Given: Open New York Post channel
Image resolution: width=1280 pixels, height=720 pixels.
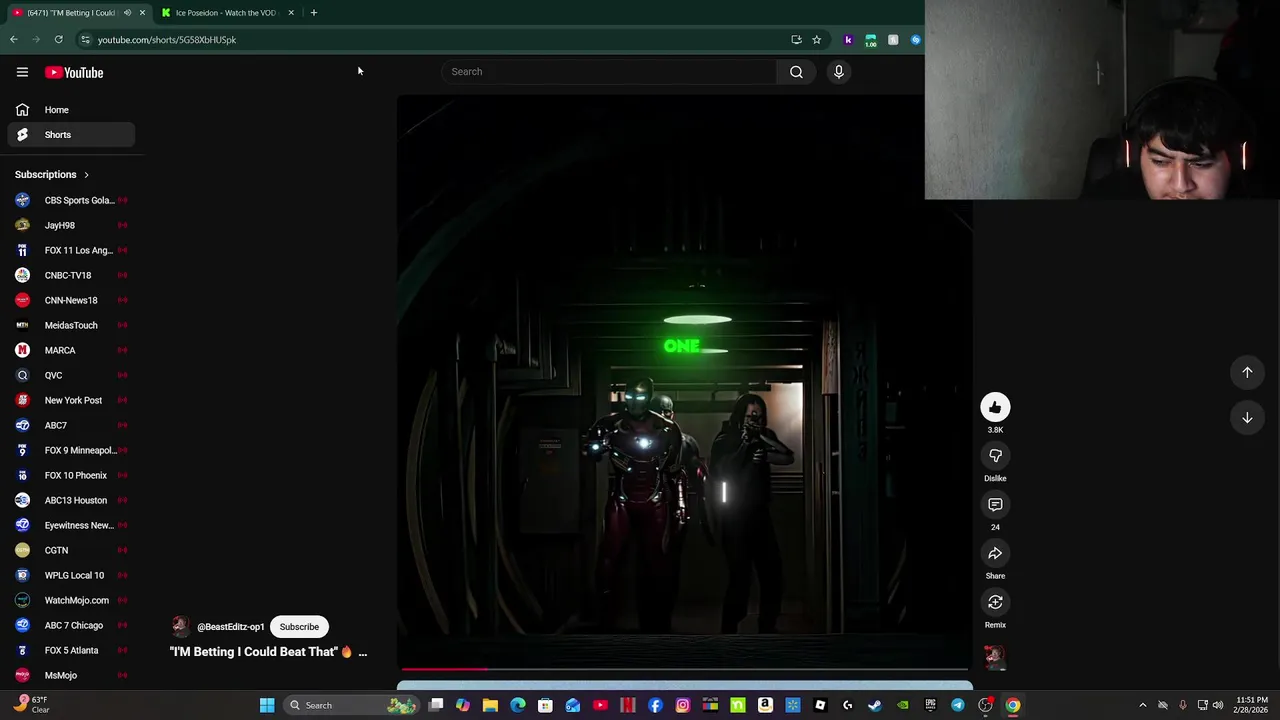Looking at the screenshot, I should [70, 400].
